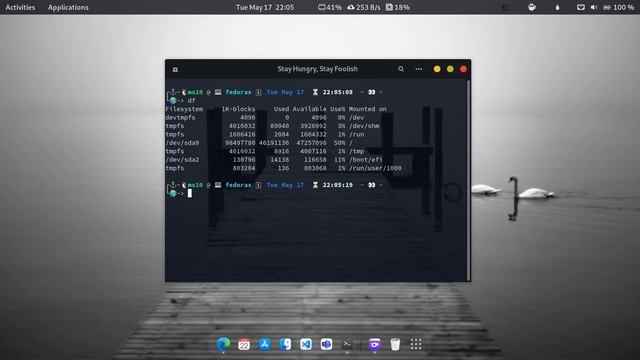
Task: Click the terminal window title 'Stay Hungry, Stay Foolish'
Action: point(318,69)
